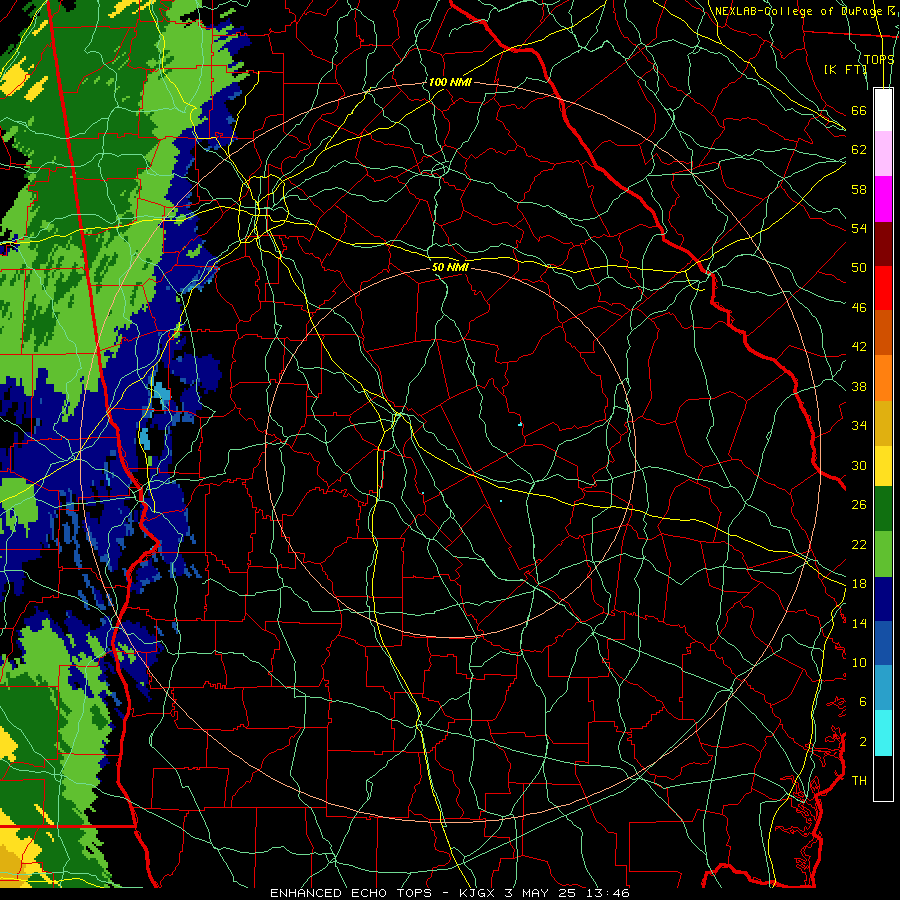Click the black TH threshold legend swatch
Image resolution: width=900 pixels, height=900 pixels.
pos(883,778)
